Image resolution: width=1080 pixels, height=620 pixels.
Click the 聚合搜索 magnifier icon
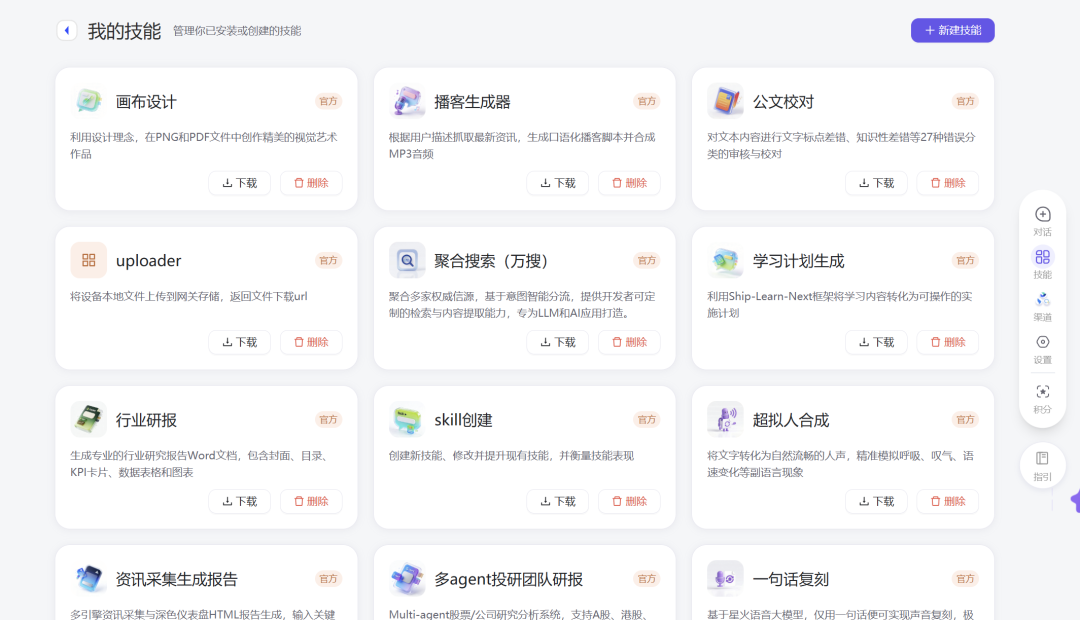[406, 260]
